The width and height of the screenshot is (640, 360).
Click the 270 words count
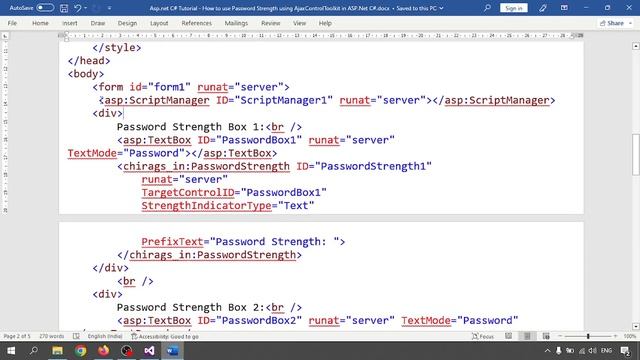point(51,336)
